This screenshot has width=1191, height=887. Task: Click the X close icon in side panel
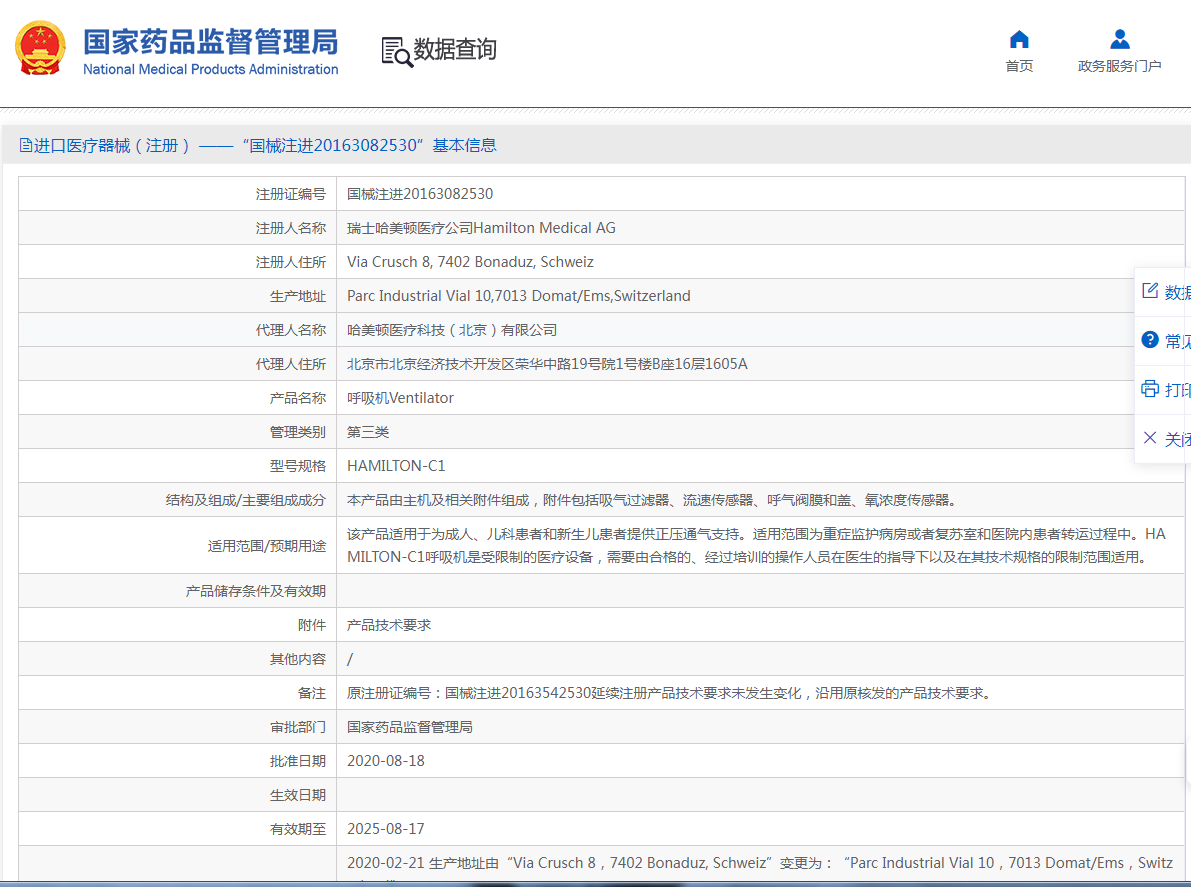1150,438
